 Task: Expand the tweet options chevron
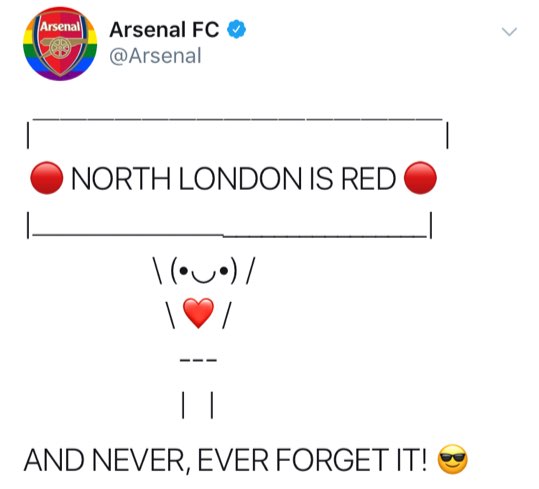tap(509, 32)
